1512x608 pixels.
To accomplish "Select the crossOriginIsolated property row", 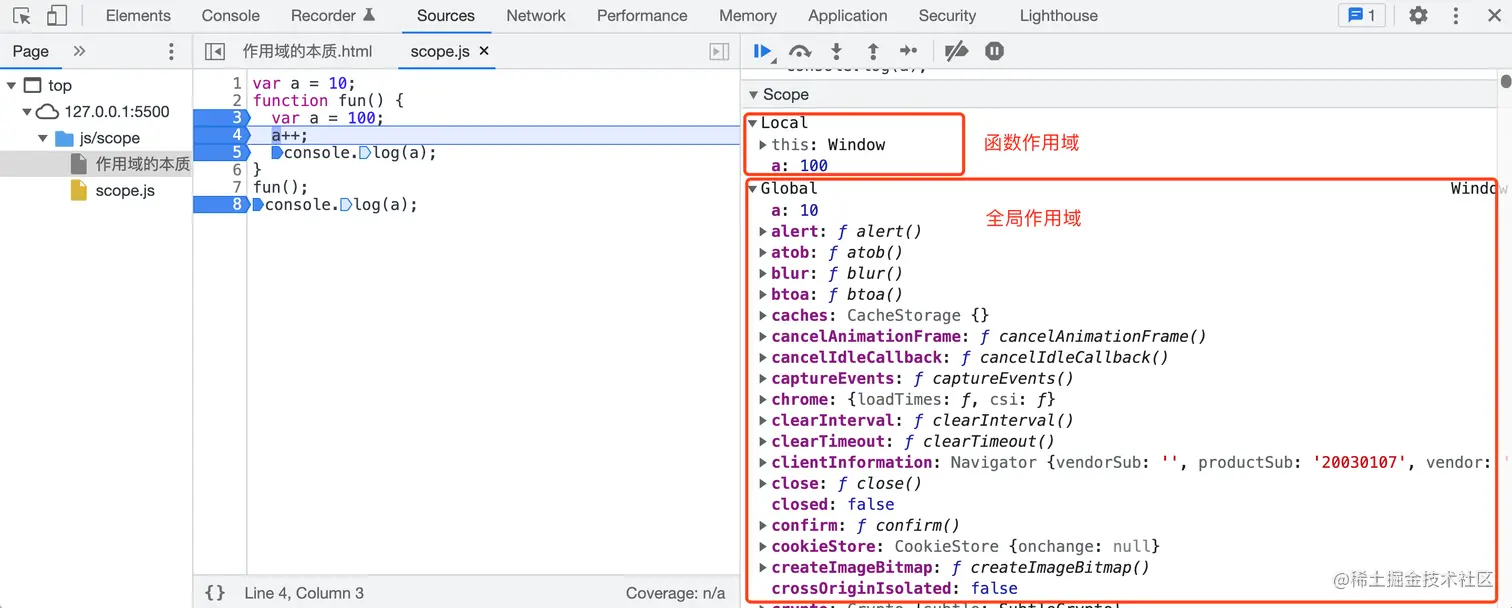I will pos(894,588).
